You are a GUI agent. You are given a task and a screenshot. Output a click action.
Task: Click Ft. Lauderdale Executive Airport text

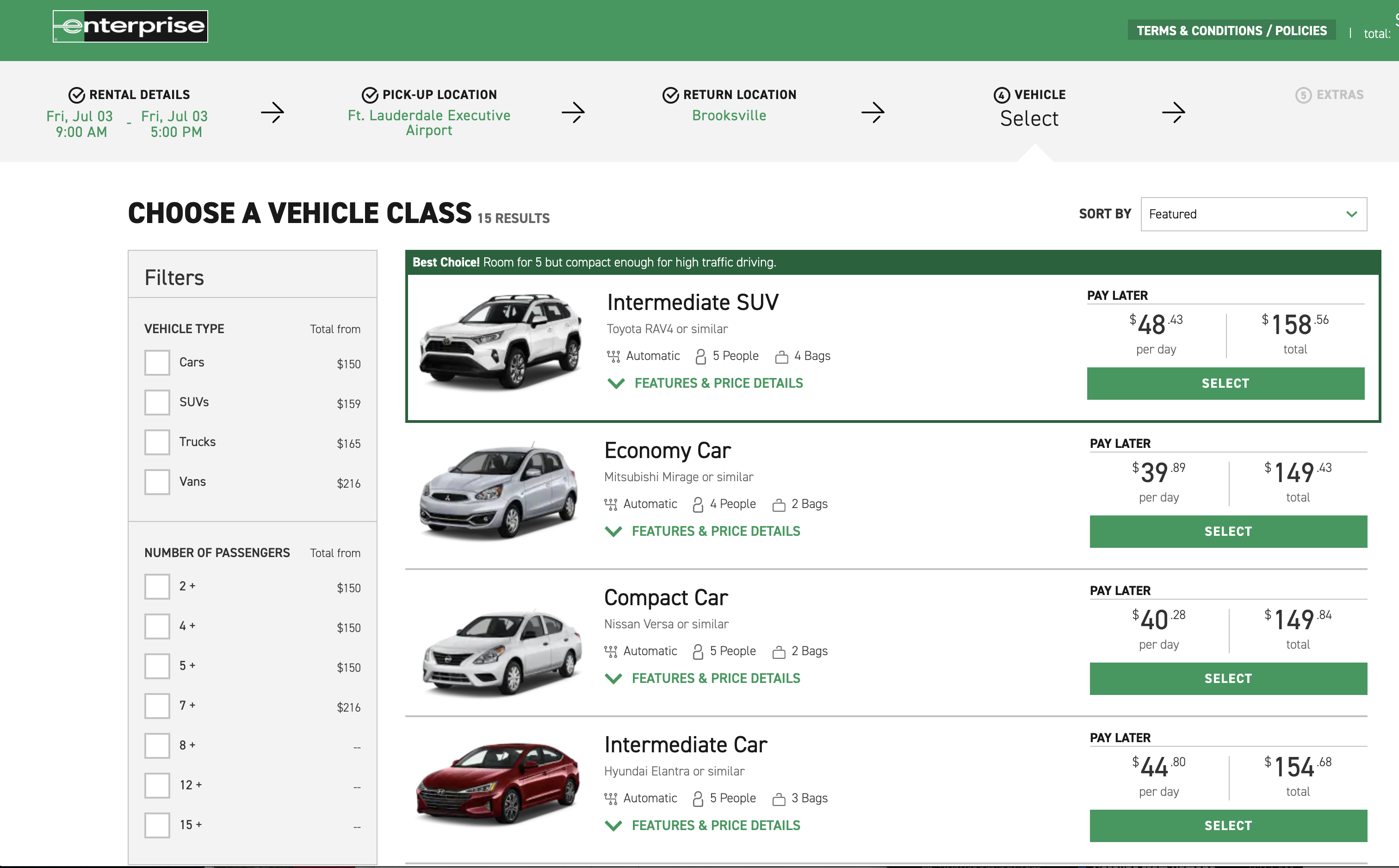(429, 123)
